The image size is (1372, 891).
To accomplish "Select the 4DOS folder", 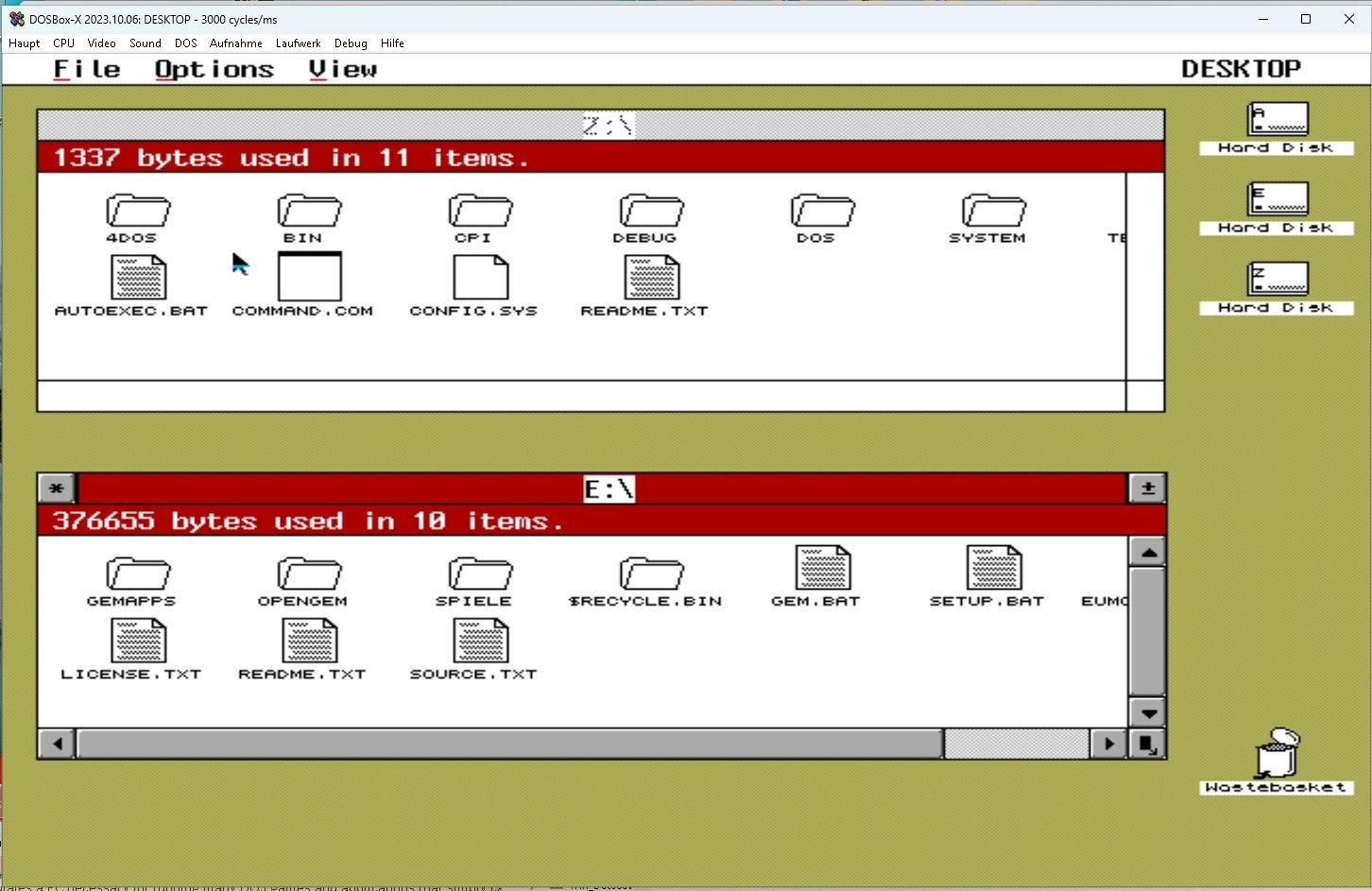I will coord(138,211).
